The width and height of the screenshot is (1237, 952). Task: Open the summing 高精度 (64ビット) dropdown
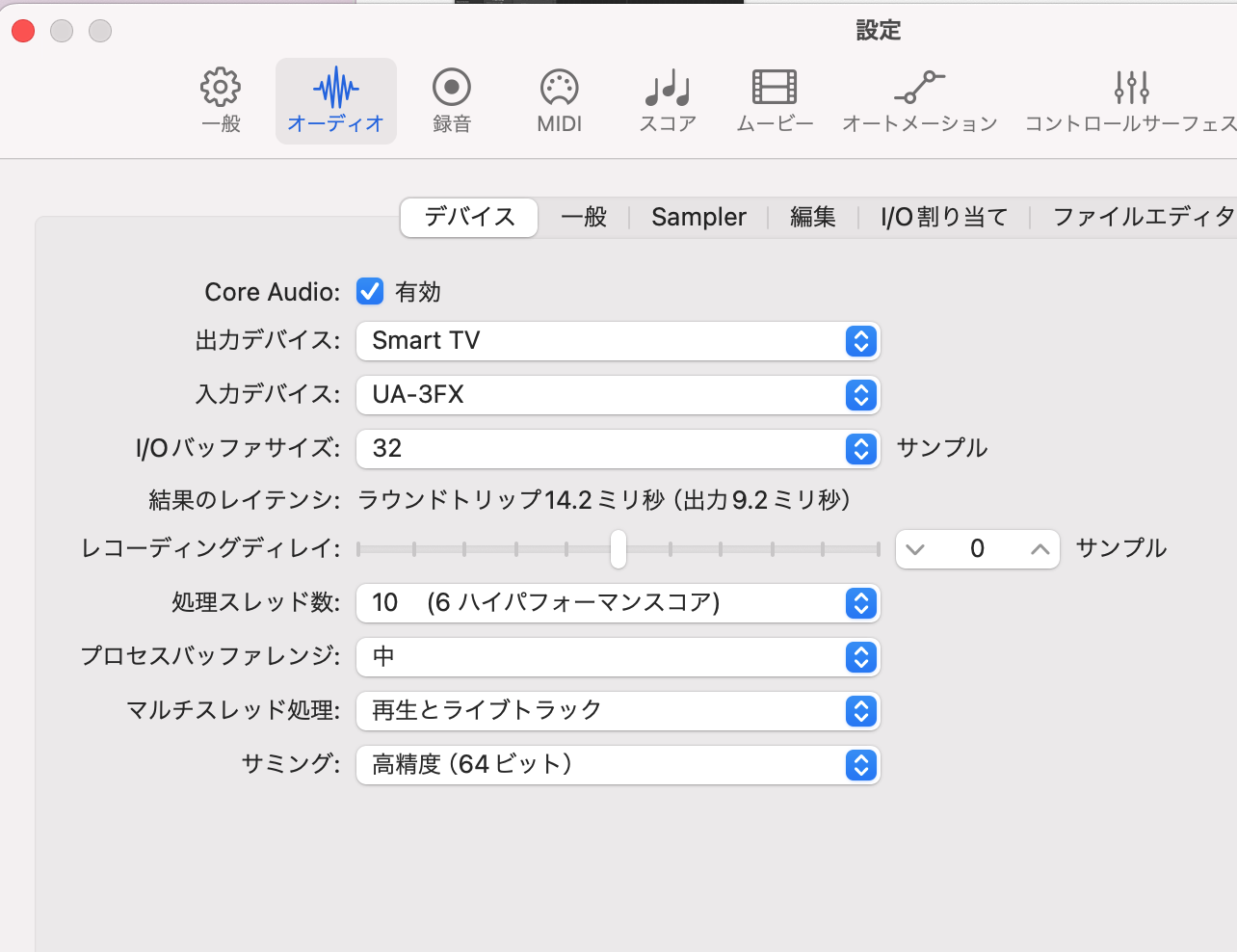618,765
